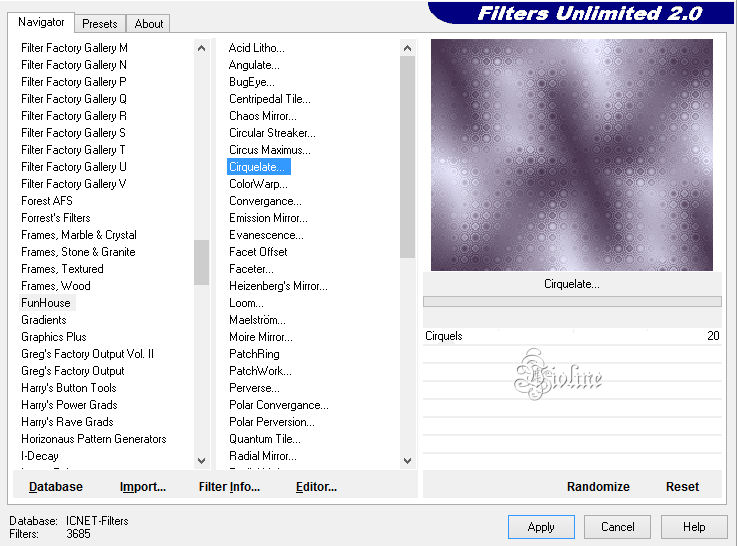Select Frames, Stone & Granite
737x546 pixels.
(x=78, y=252)
